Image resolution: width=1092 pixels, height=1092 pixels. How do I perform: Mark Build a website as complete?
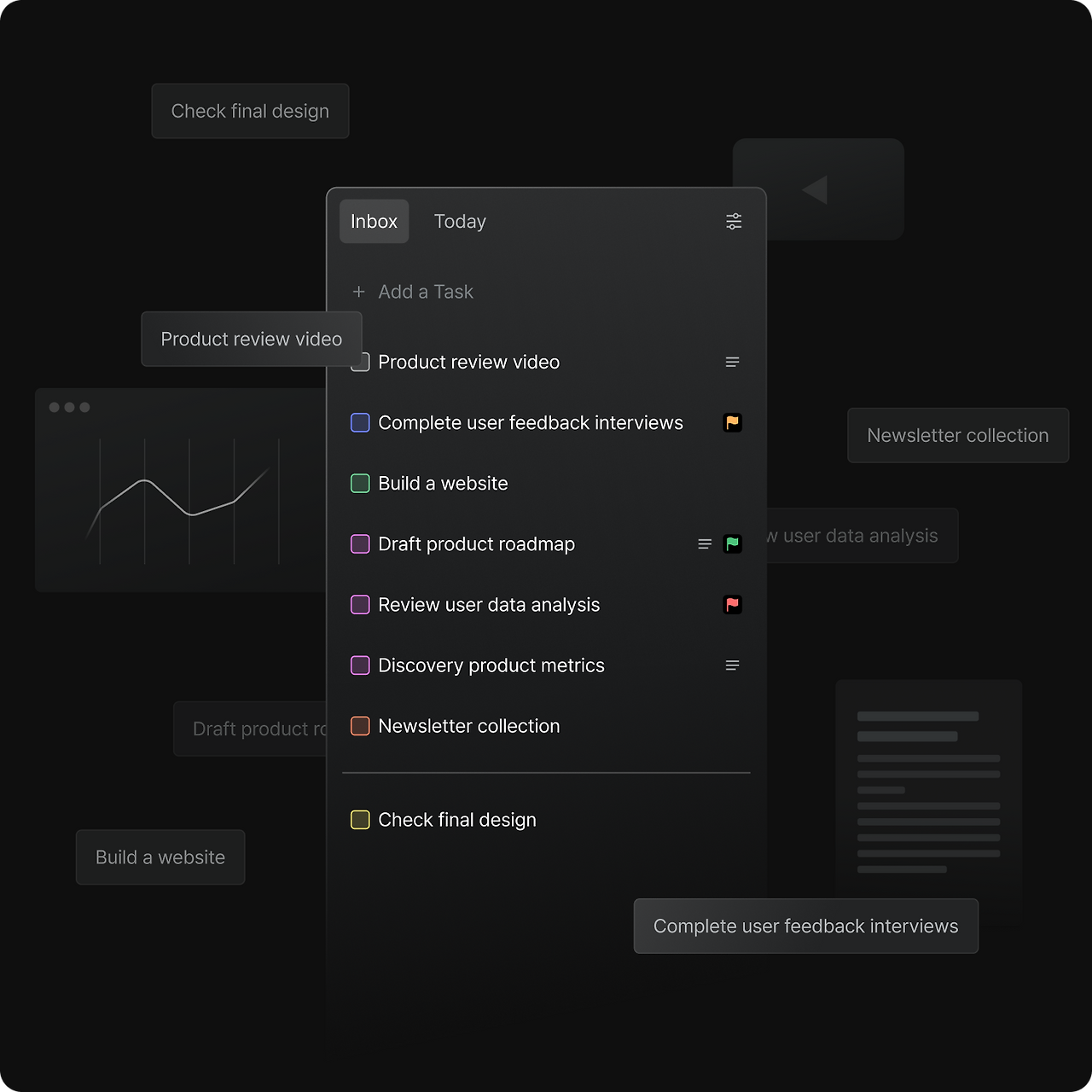(x=360, y=483)
